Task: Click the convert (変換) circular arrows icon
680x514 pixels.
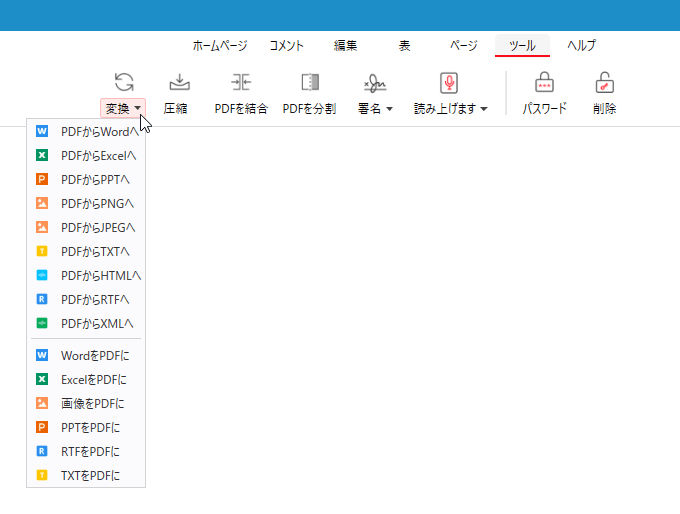Action: (x=124, y=82)
